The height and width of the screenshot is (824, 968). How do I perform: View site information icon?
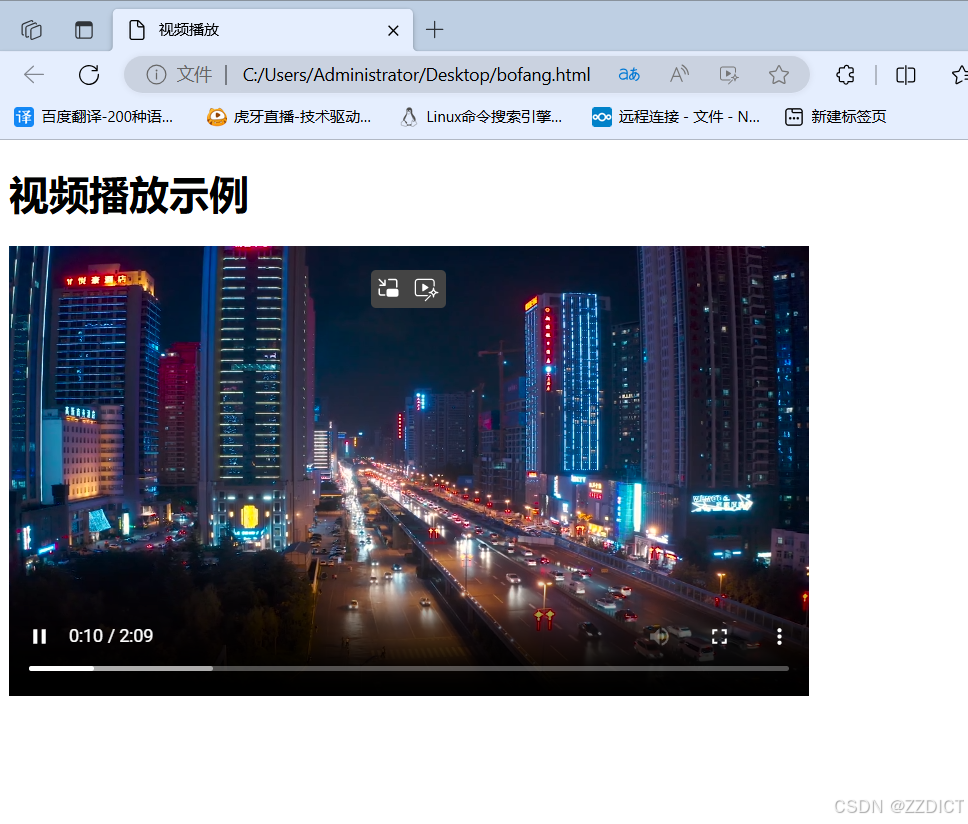(156, 75)
